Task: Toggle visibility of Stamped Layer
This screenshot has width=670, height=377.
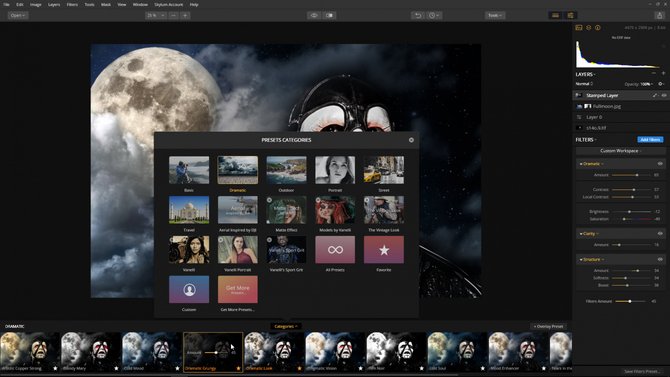Action: click(664, 95)
